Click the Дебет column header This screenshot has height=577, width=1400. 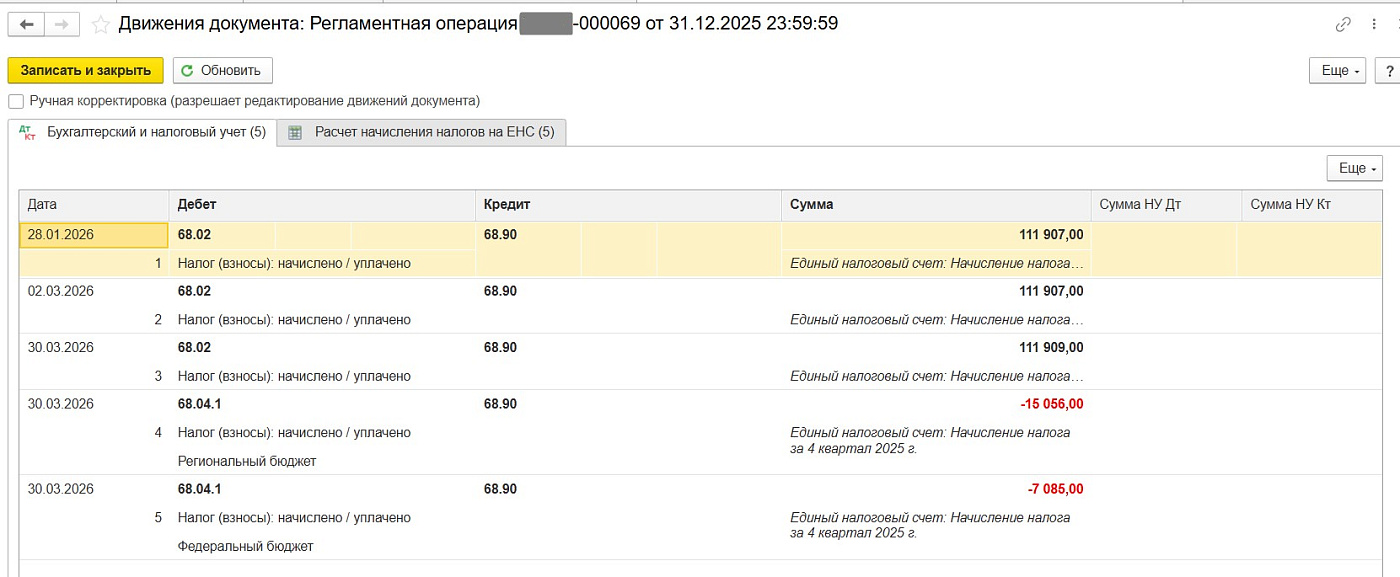point(322,204)
